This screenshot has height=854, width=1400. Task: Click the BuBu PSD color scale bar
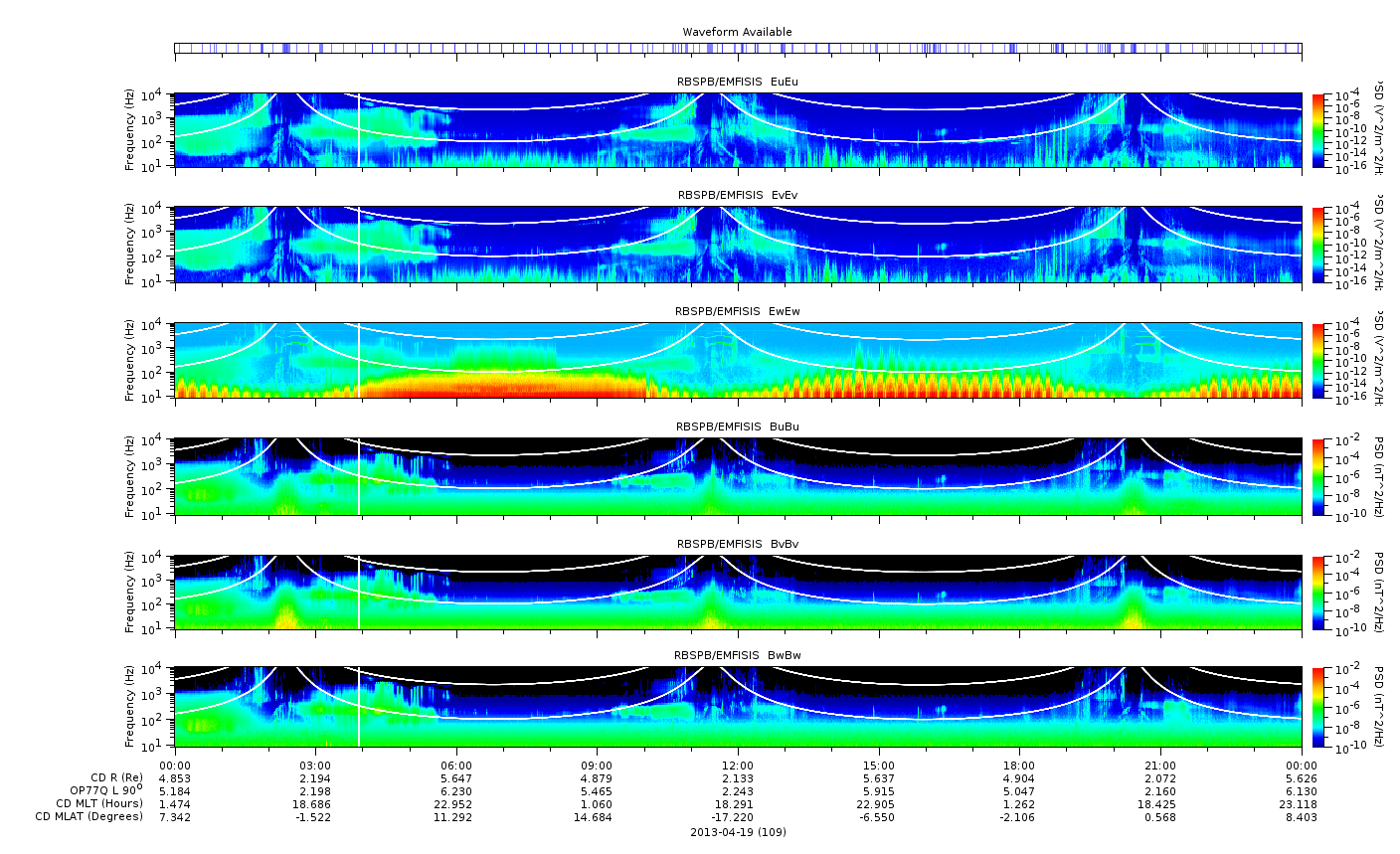point(1317,476)
